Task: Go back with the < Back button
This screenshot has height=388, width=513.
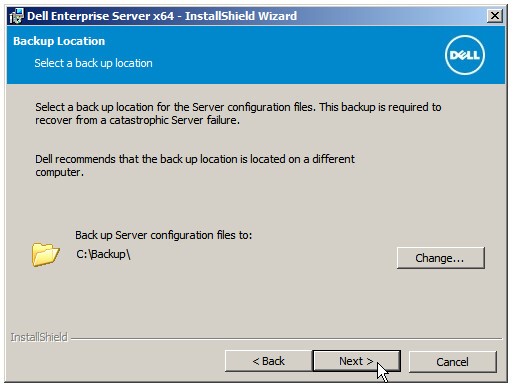Action: pos(269,361)
